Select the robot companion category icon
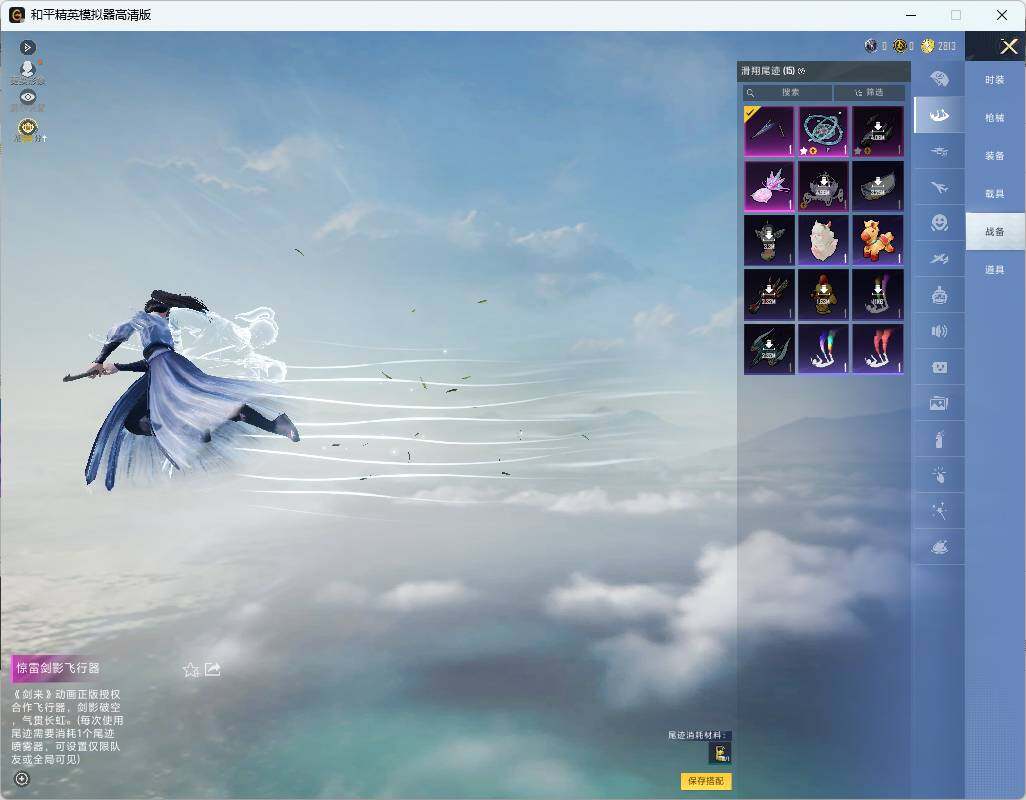The image size is (1026, 800). [939, 296]
